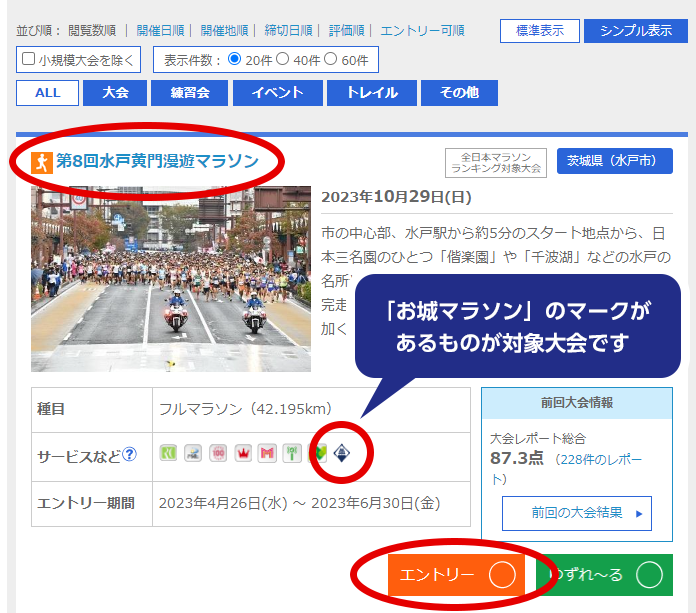This screenshot has width=696, height=613.
Task: Switch to the 大会 category tab
Action: coord(114,93)
